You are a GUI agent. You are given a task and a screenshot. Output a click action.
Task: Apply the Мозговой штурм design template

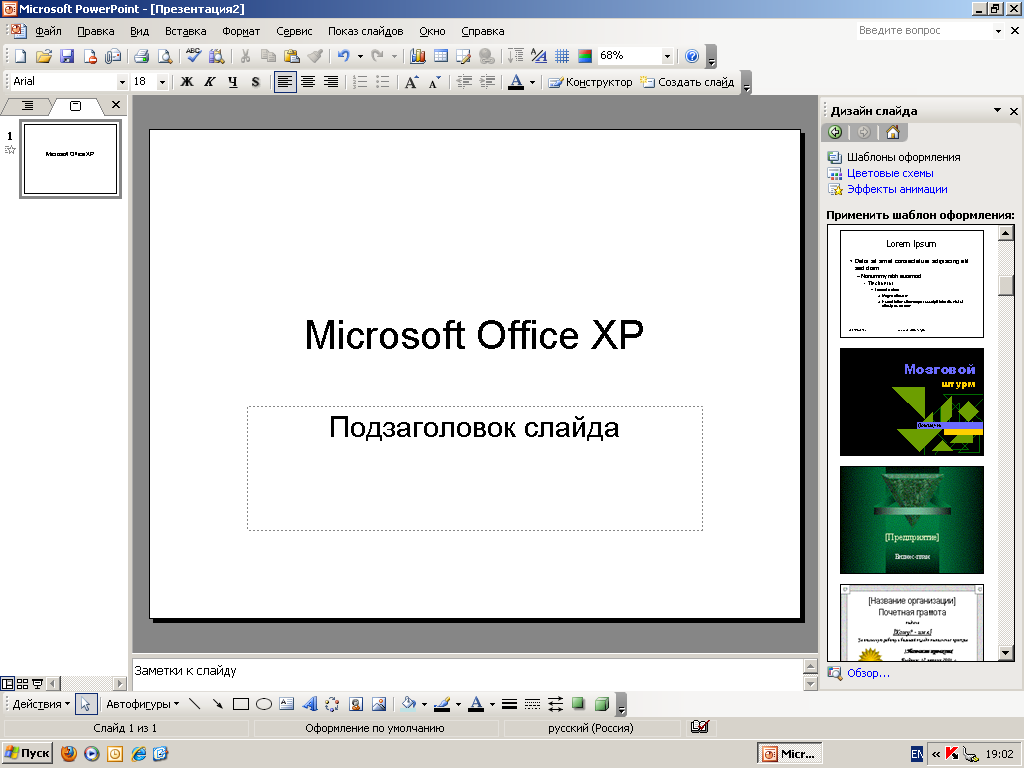912,402
